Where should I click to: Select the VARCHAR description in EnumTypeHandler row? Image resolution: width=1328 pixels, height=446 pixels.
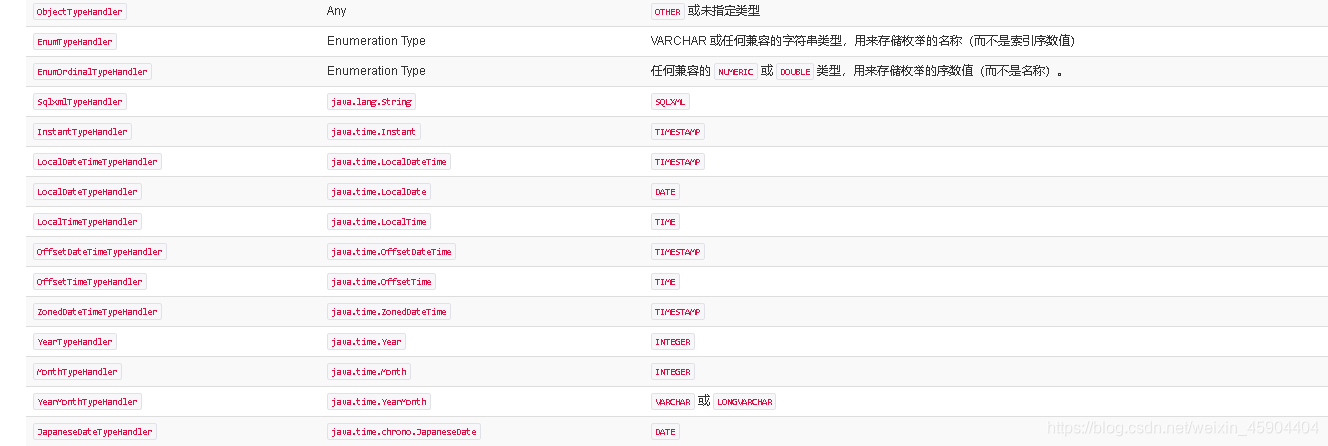pos(863,41)
